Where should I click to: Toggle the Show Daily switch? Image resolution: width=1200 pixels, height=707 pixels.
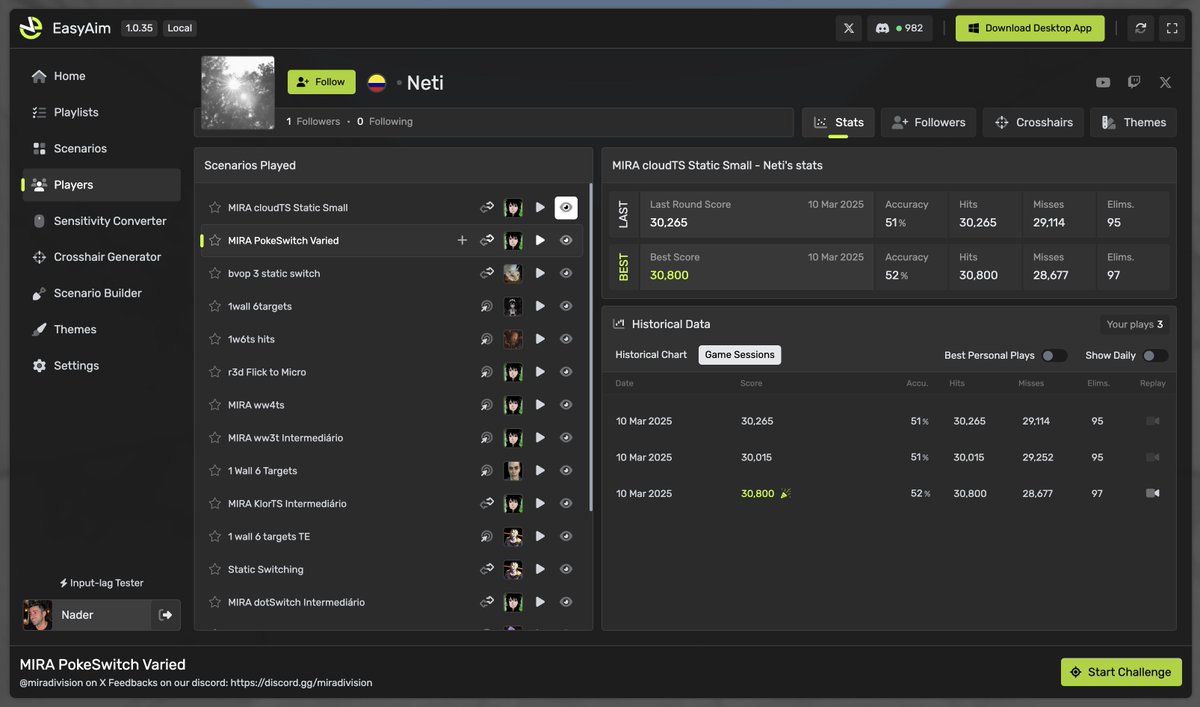(x=1155, y=355)
